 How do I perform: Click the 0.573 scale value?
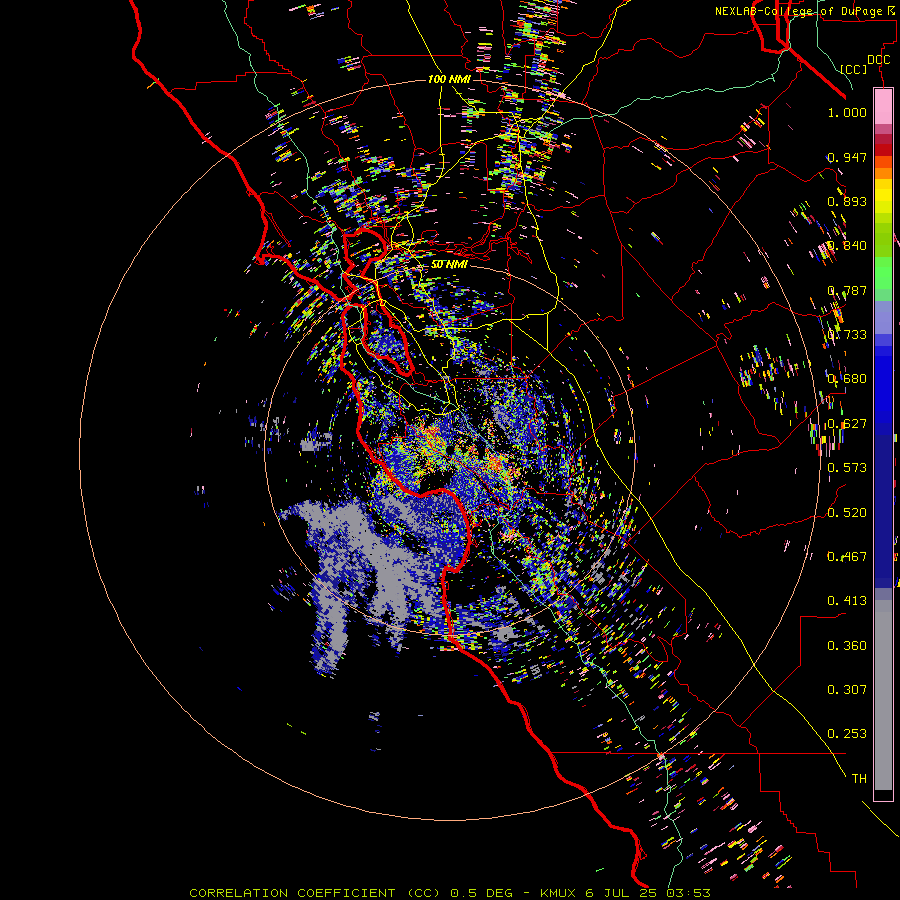click(847, 468)
